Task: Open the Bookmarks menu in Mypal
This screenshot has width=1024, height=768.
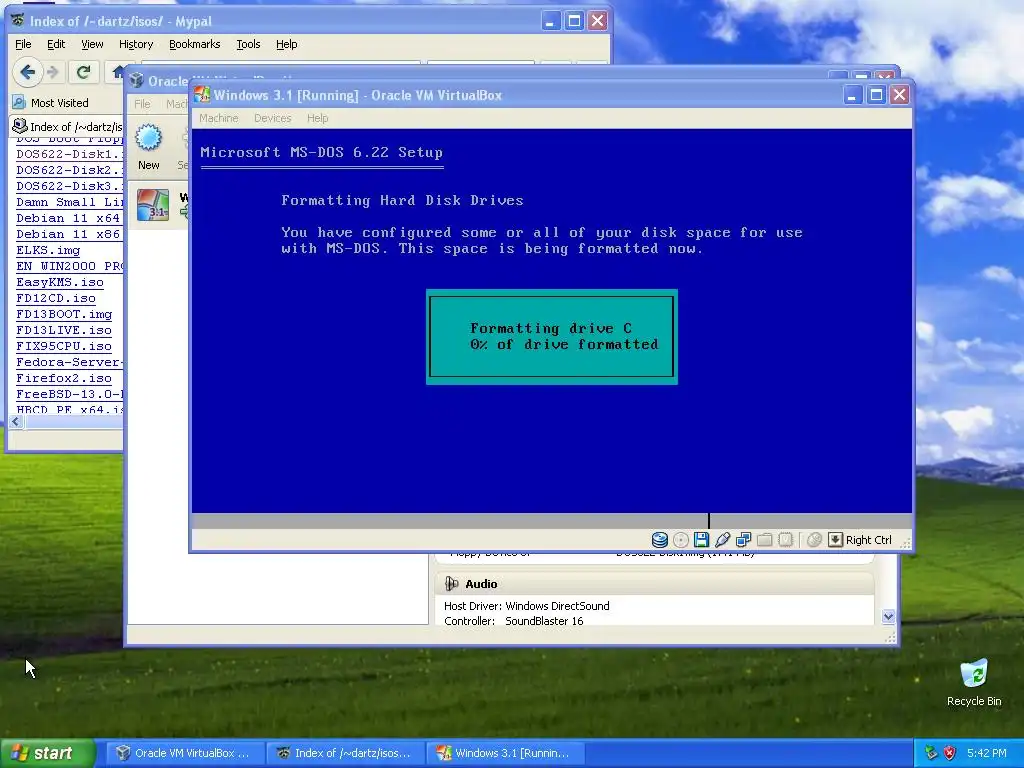Action: (195, 44)
